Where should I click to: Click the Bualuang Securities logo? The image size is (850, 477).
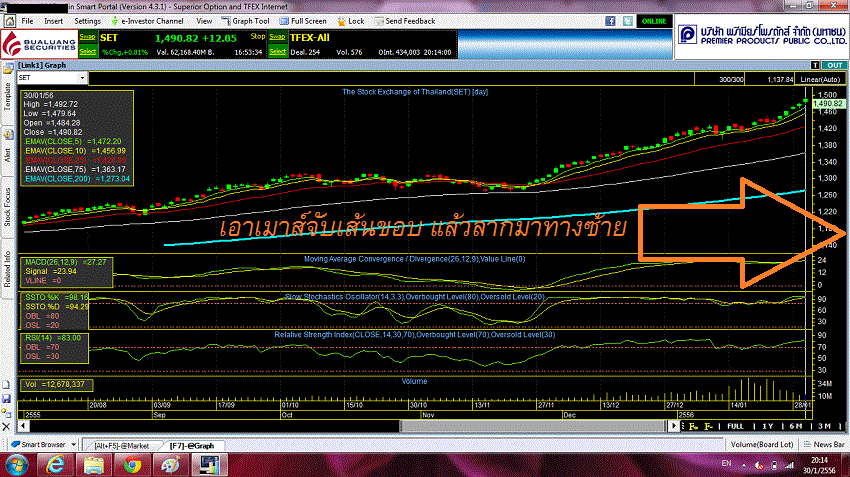coord(39,44)
